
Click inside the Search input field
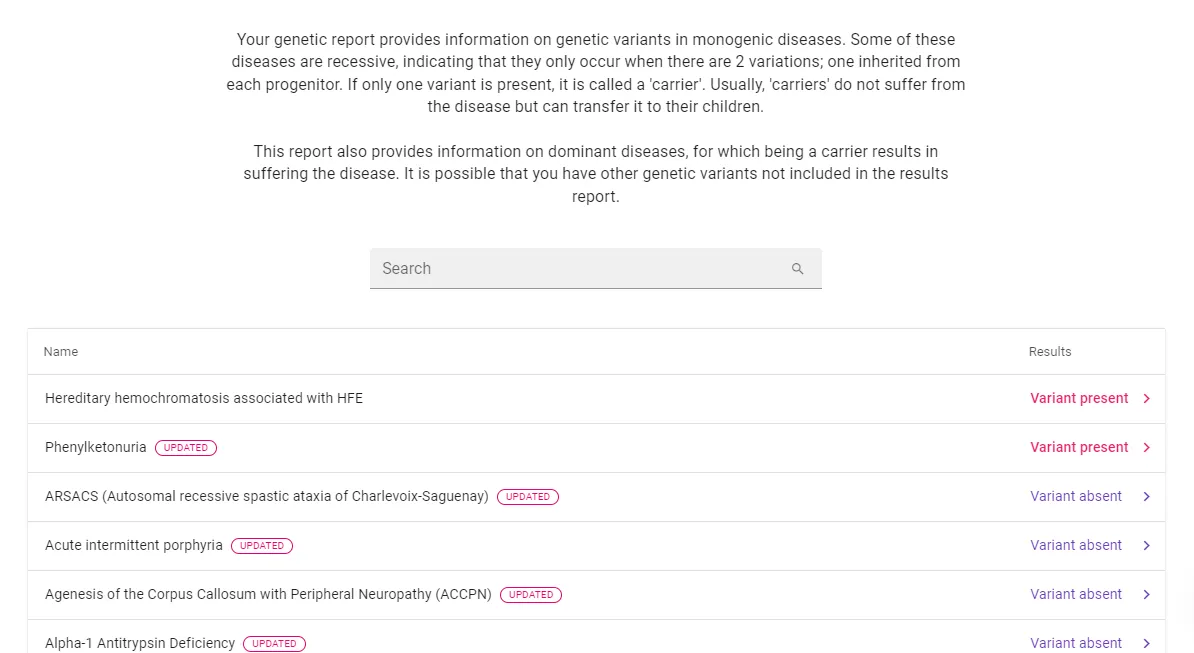pos(560,268)
